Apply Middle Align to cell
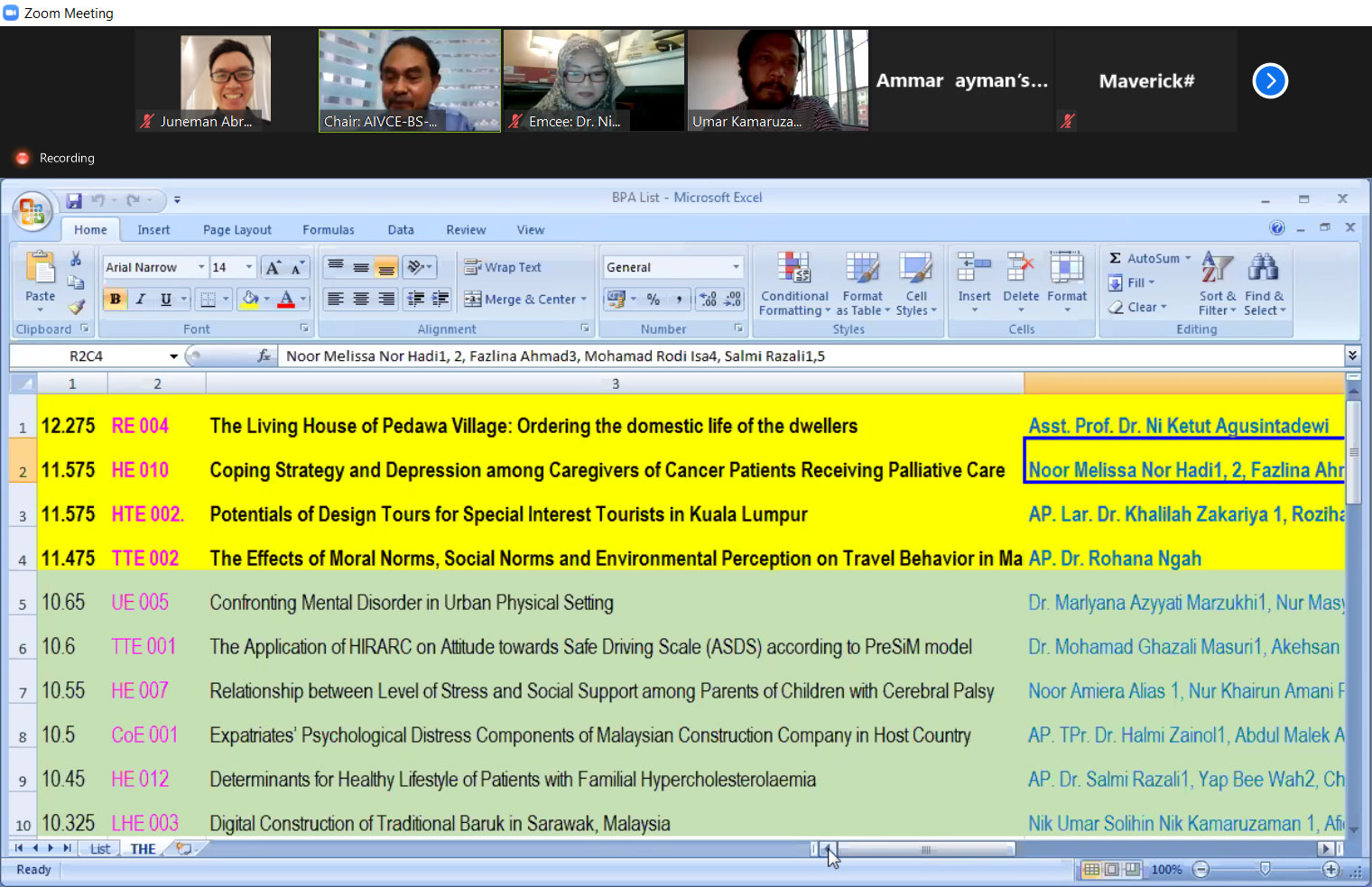This screenshot has width=1372, height=887. [361, 267]
